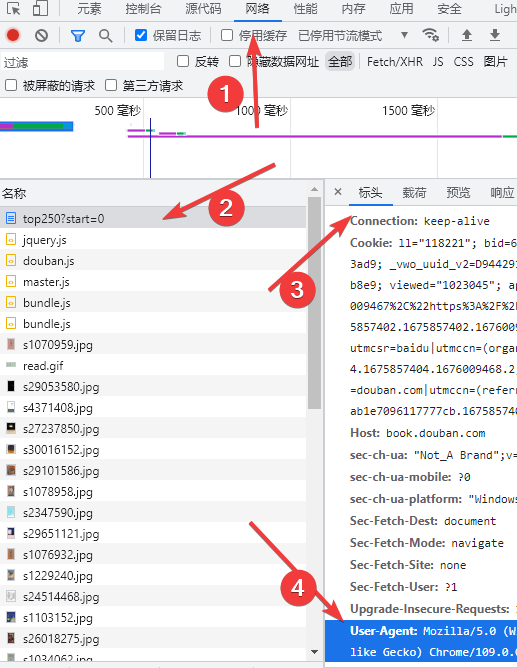Switch to the 安全 tab
Viewport: 517px width, 668px height.
coord(449,9)
